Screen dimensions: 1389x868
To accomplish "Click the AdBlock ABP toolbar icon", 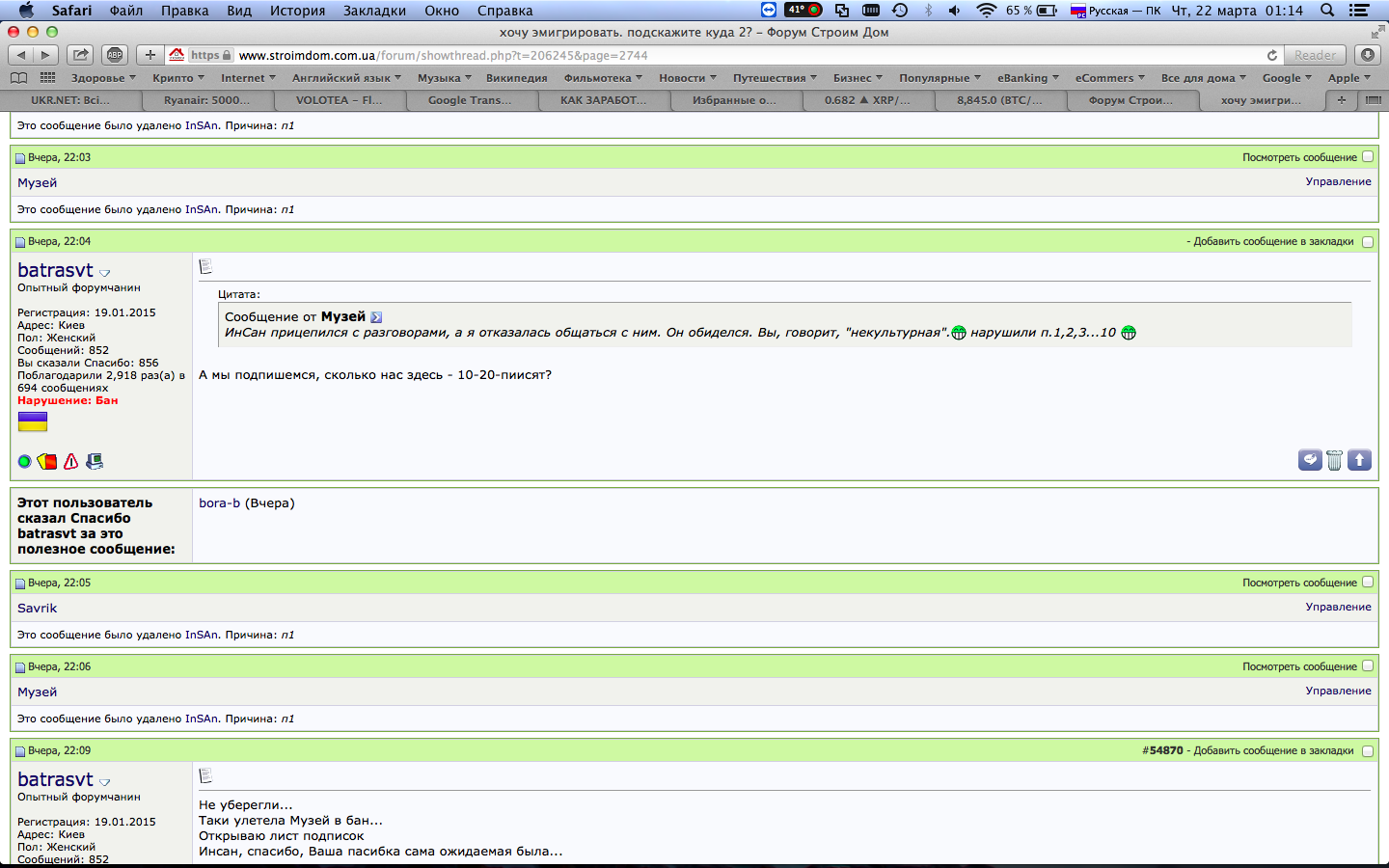I will 115,55.
